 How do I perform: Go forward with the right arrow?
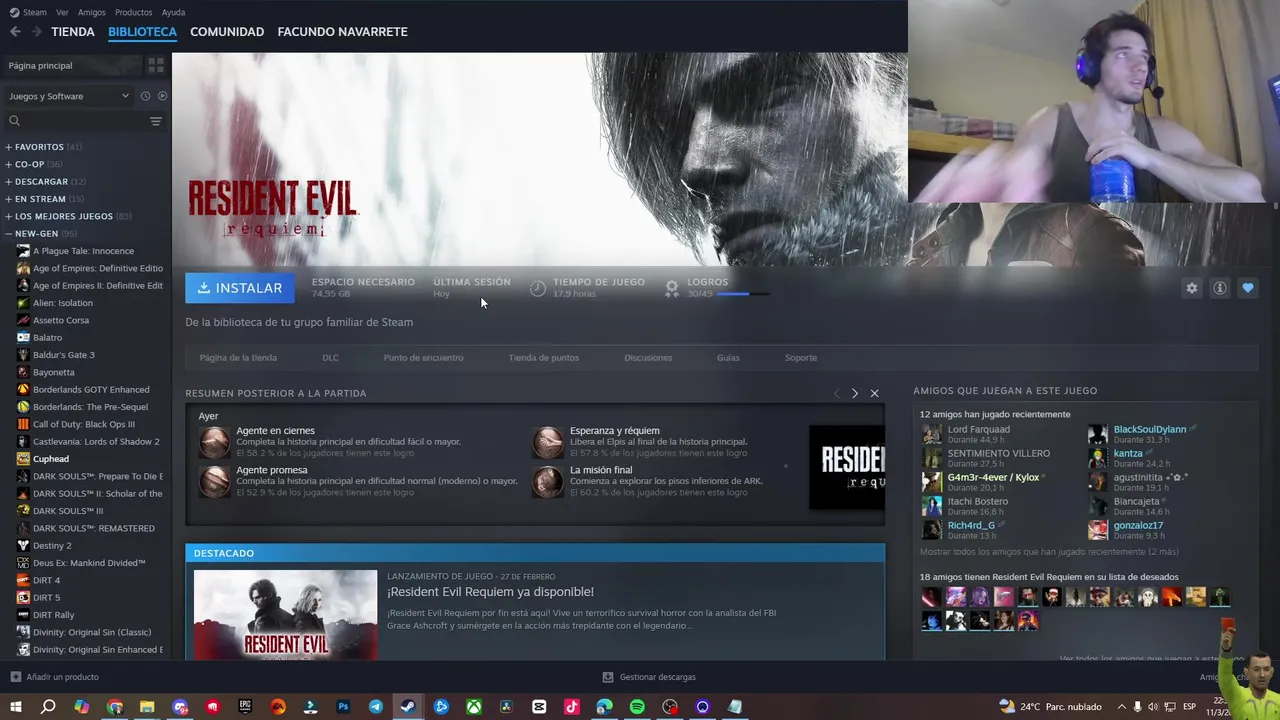(36, 32)
